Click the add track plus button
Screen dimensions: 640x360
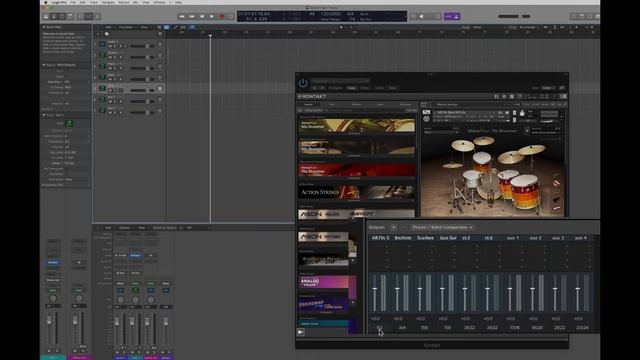[x=98, y=34]
